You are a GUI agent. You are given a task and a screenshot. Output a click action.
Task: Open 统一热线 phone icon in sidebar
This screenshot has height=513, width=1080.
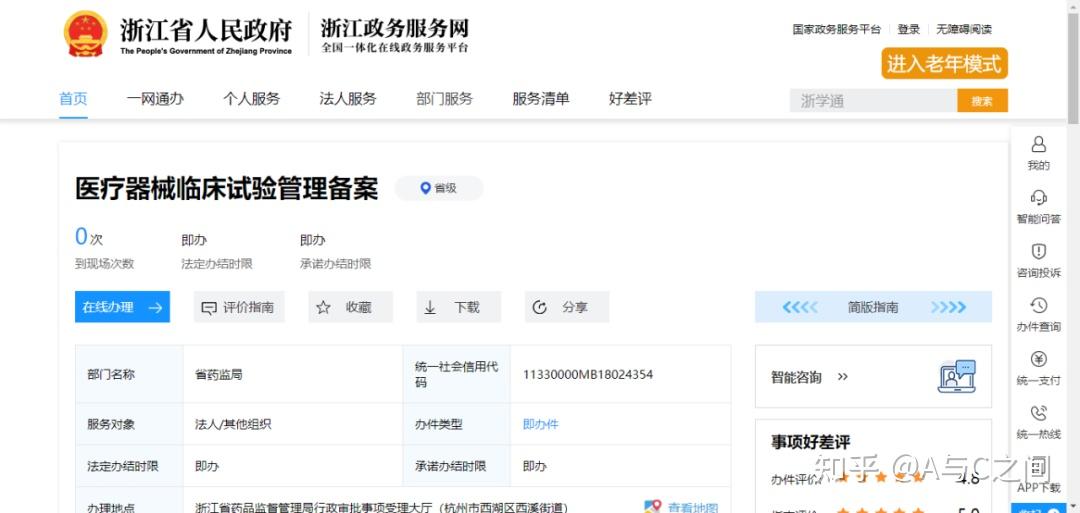pos(1039,413)
